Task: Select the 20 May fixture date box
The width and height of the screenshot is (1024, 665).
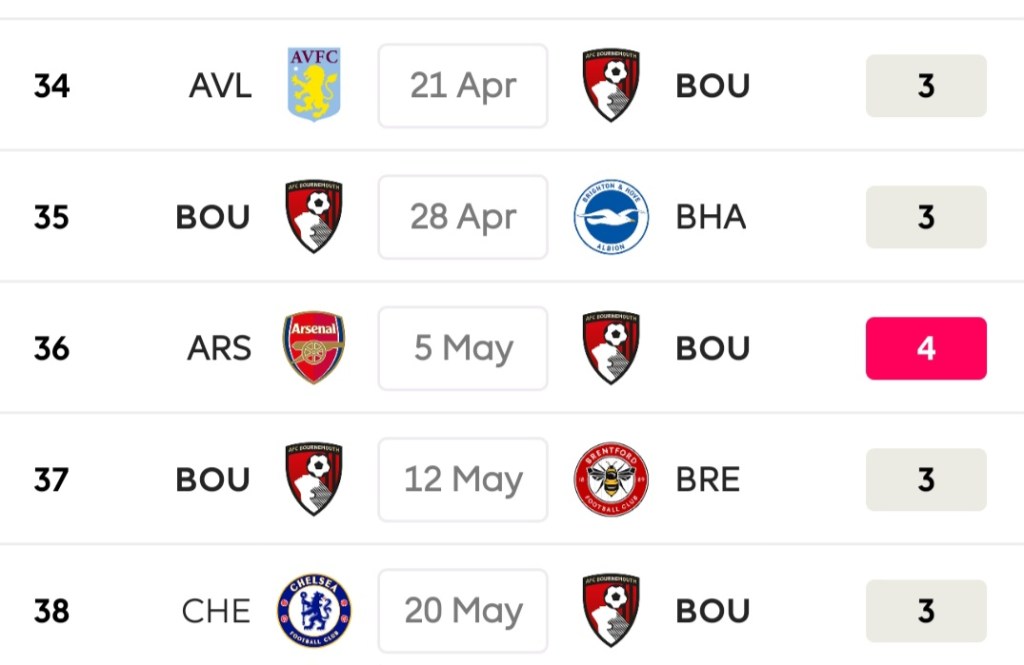Action: pos(463,611)
